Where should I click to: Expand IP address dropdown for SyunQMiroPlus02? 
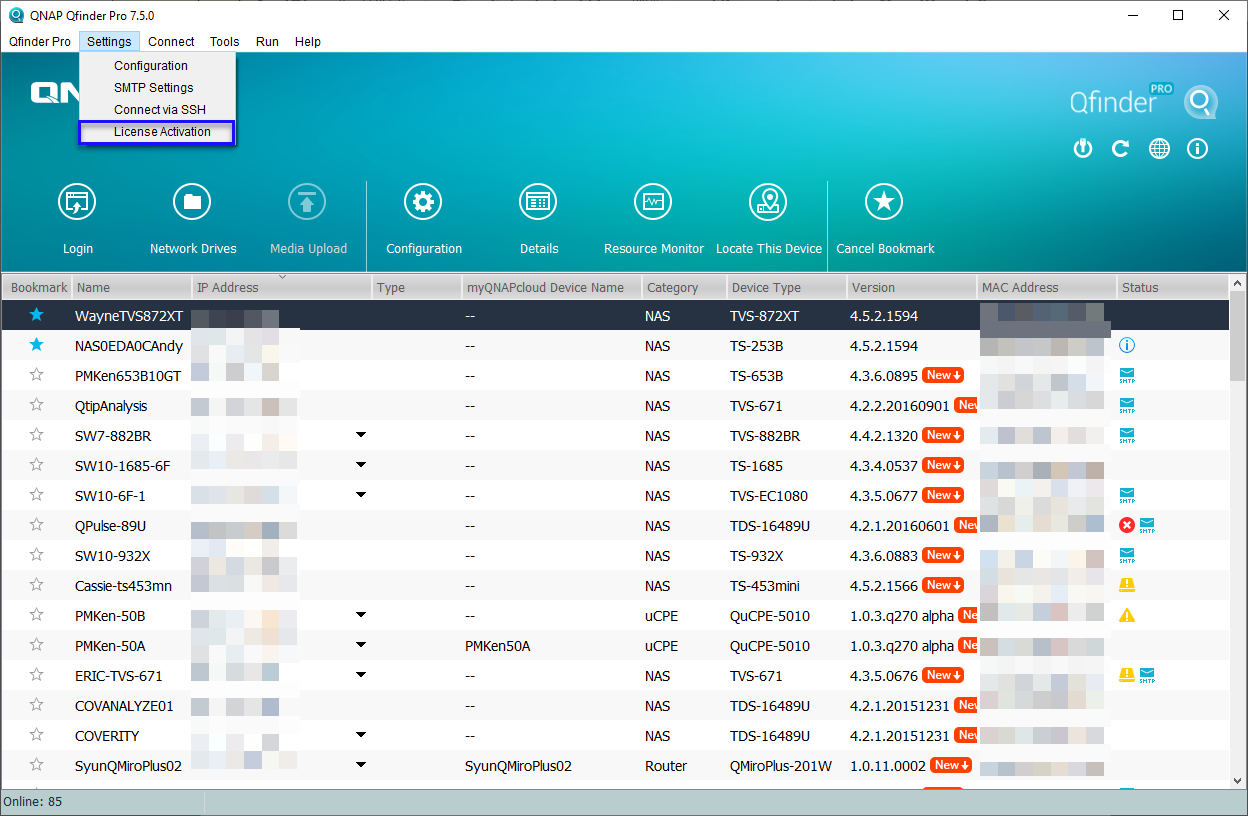[x=361, y=765]
